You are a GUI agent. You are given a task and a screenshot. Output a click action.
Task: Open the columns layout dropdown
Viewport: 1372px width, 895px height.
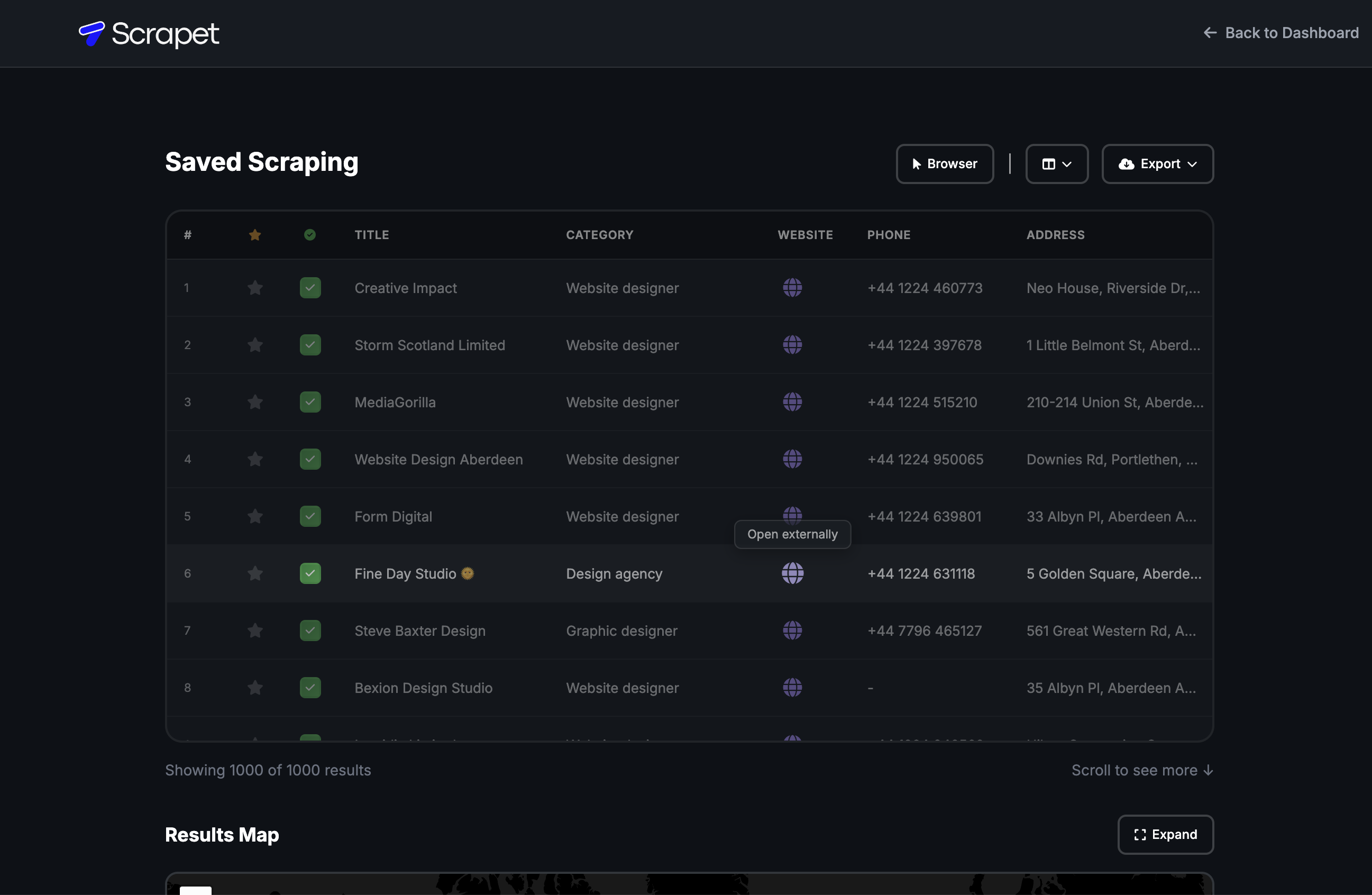pos(1057,164)
